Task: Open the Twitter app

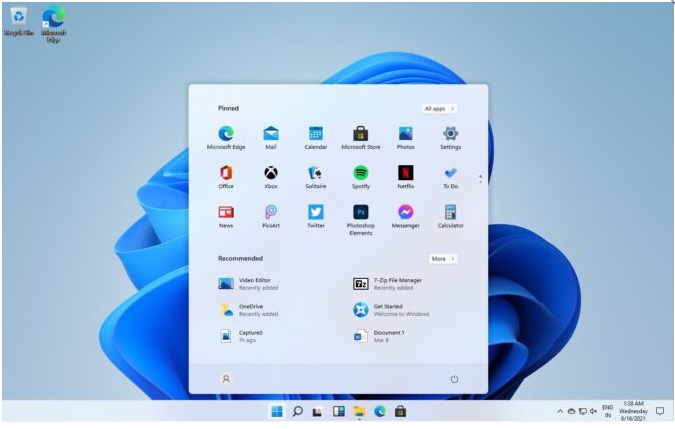Action: 316,216
